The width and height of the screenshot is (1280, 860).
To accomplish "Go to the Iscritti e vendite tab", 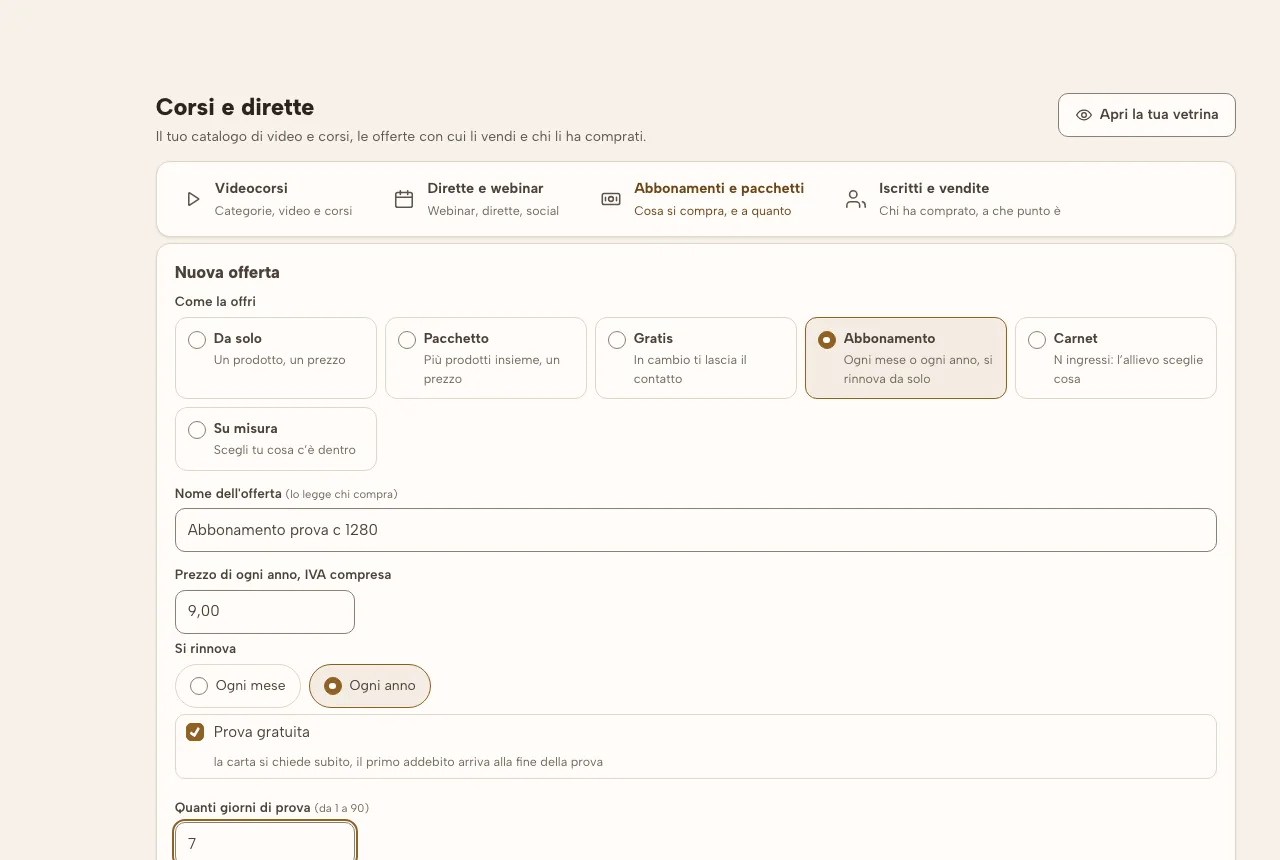I will (x=953, y=199).
